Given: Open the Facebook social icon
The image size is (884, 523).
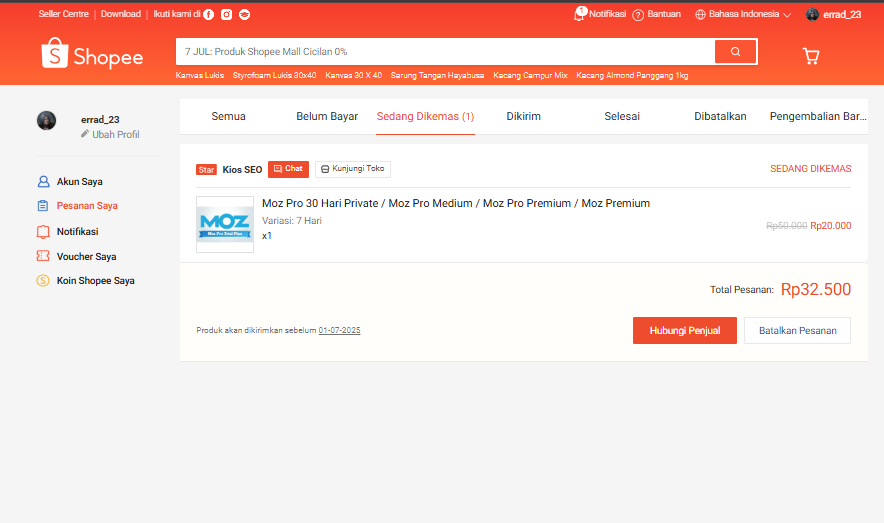Looking at the screenshot, I should click(x=209, y=15).
